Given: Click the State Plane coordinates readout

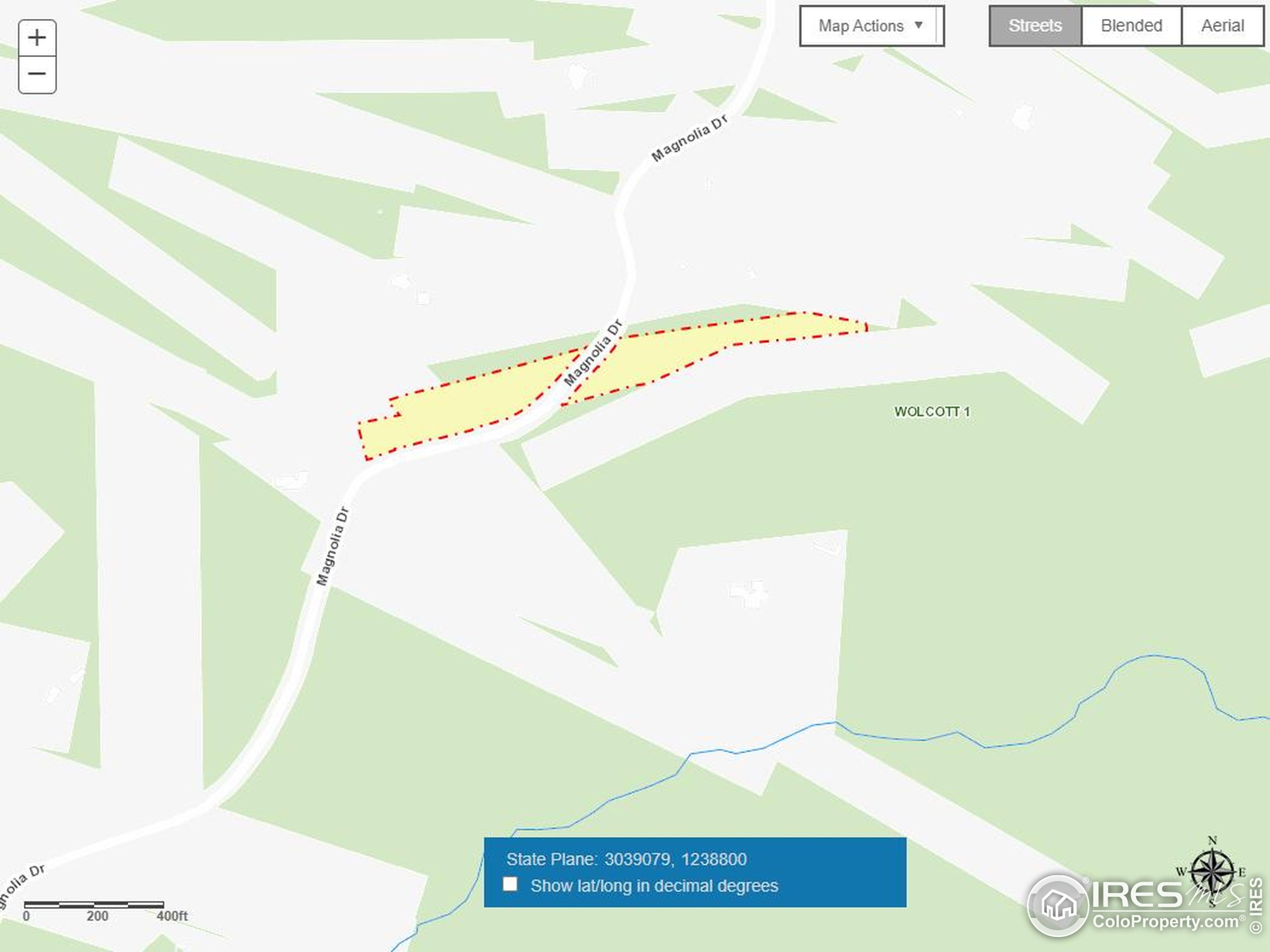Looking at the screenshot, I should pos(627,859).
